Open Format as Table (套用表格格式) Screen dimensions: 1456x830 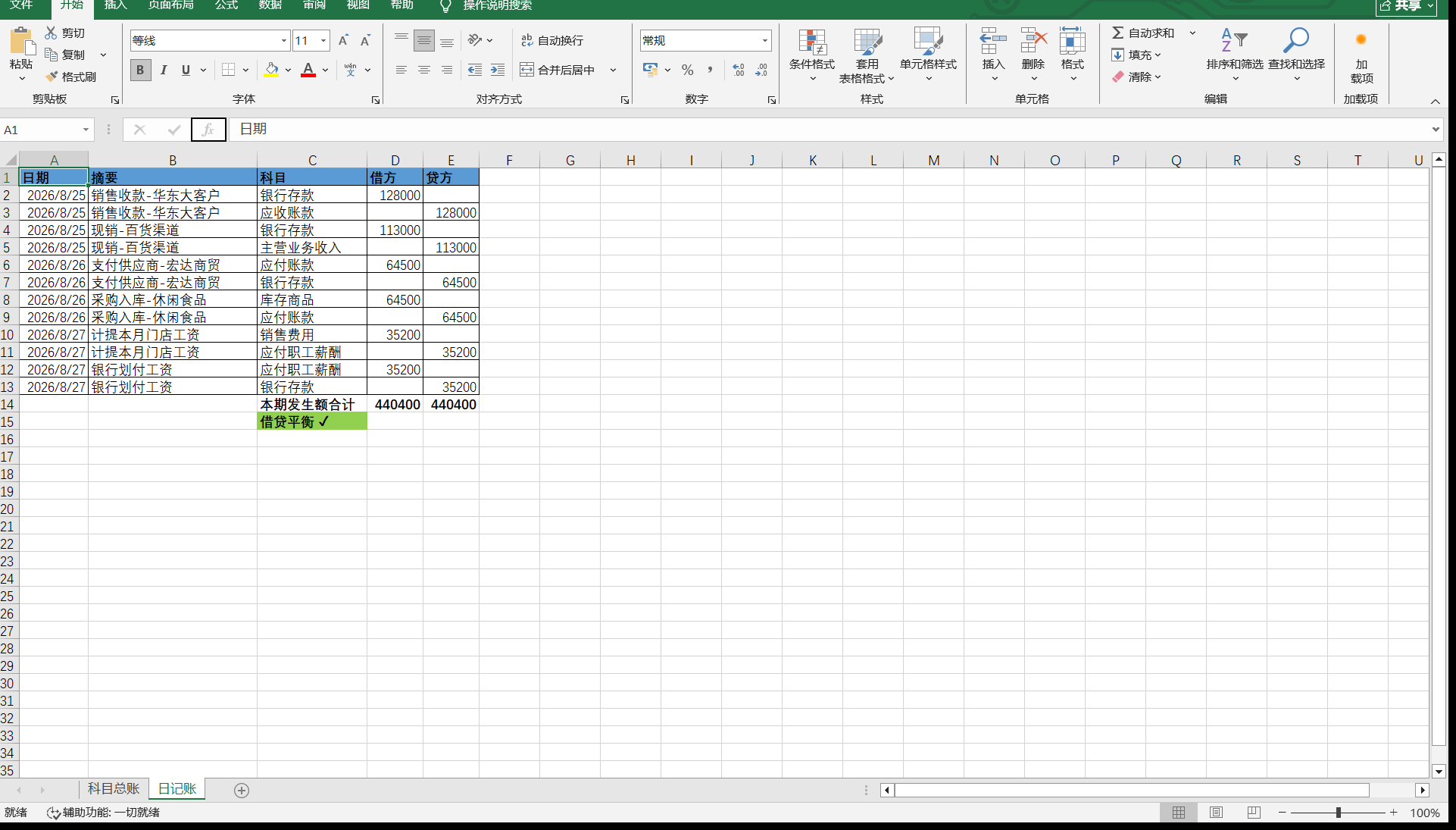click(867, 55)
